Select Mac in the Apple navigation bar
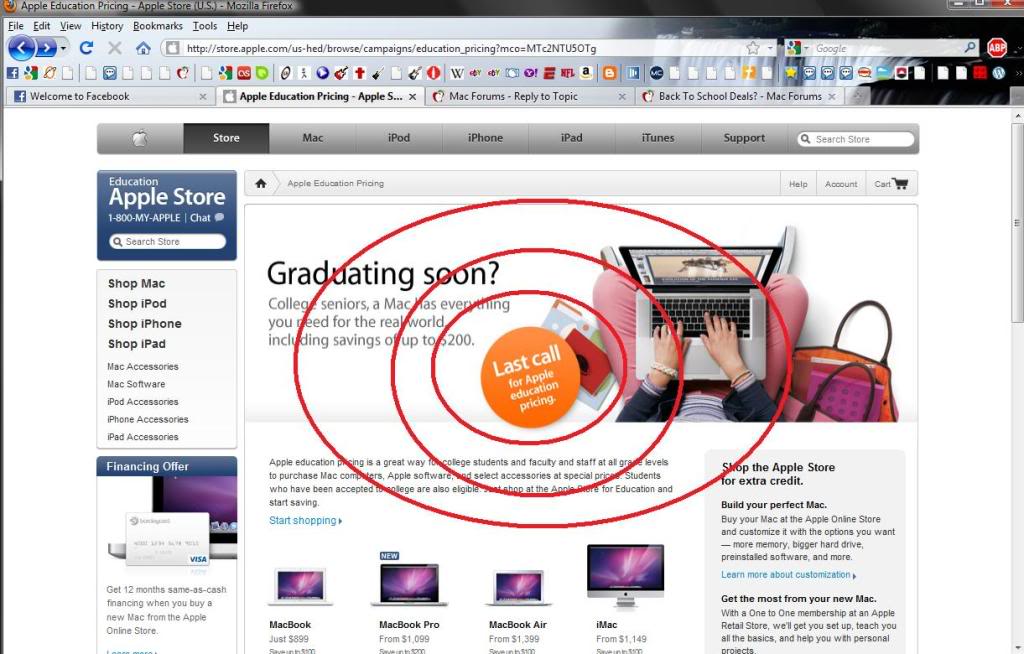The height and width of the screenshot is (654, 1024). pos(312,138)
